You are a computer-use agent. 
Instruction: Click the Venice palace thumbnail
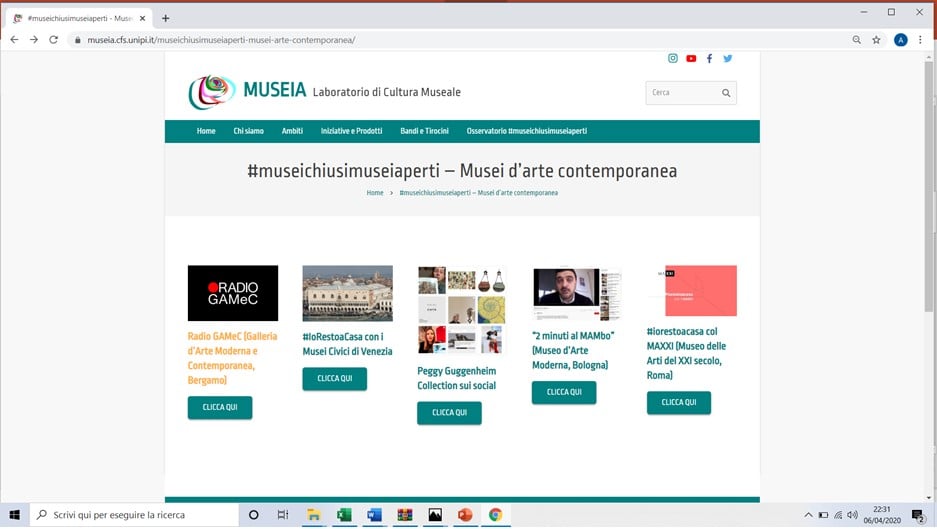pyautogui.click(x=347, y=293)
